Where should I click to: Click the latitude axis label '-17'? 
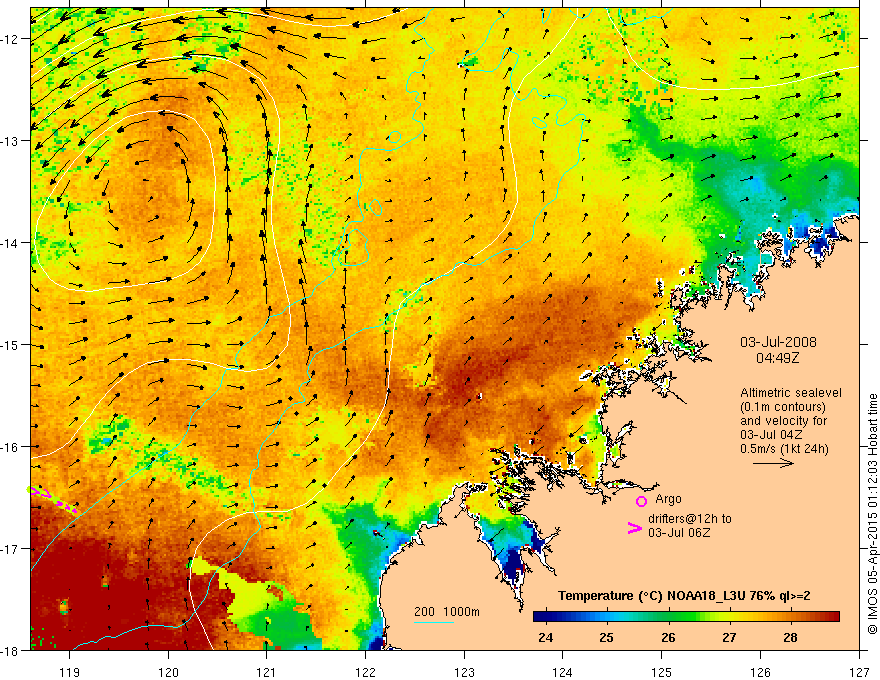tap(10, 549)
